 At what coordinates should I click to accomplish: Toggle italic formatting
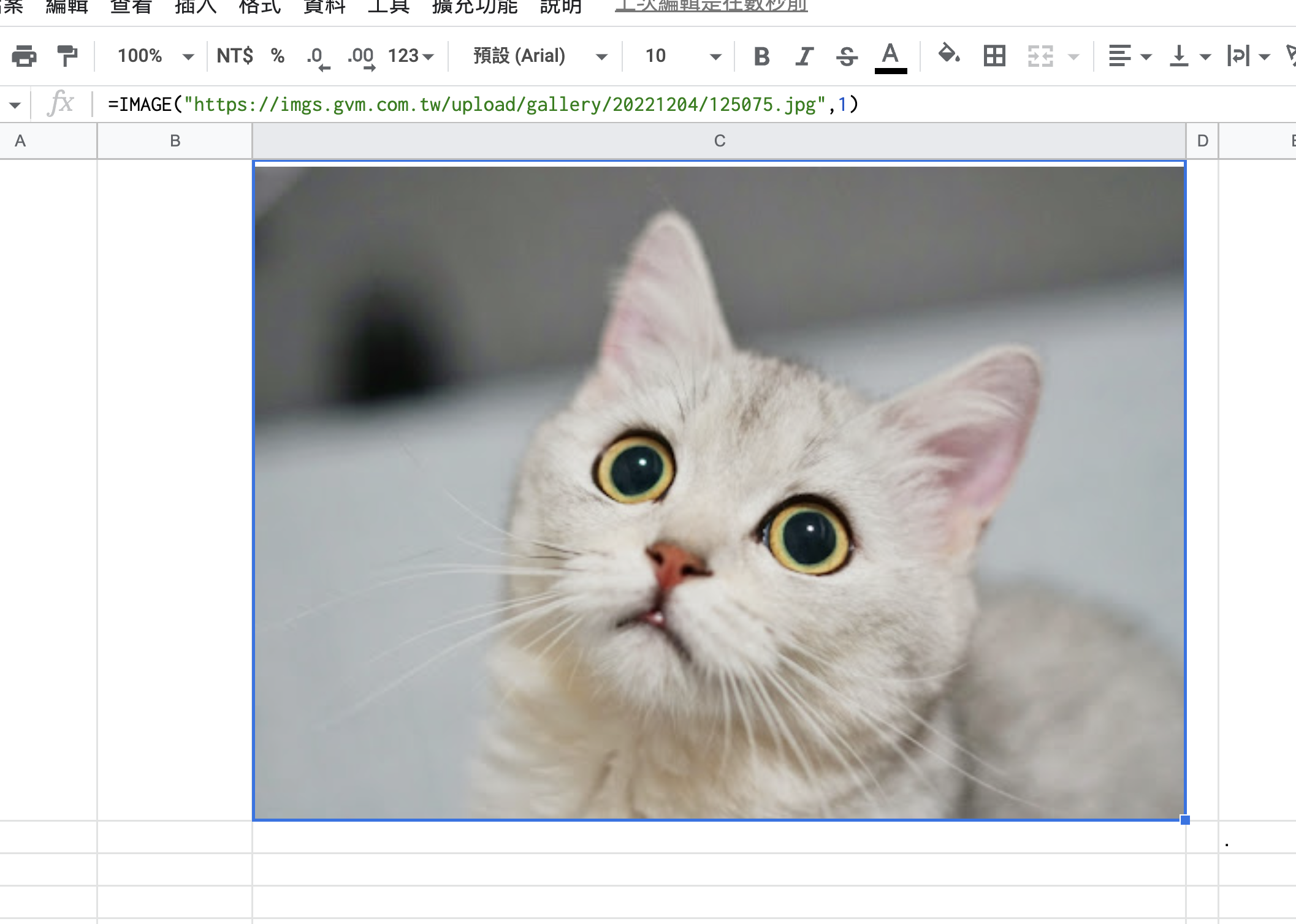(804, 56)
